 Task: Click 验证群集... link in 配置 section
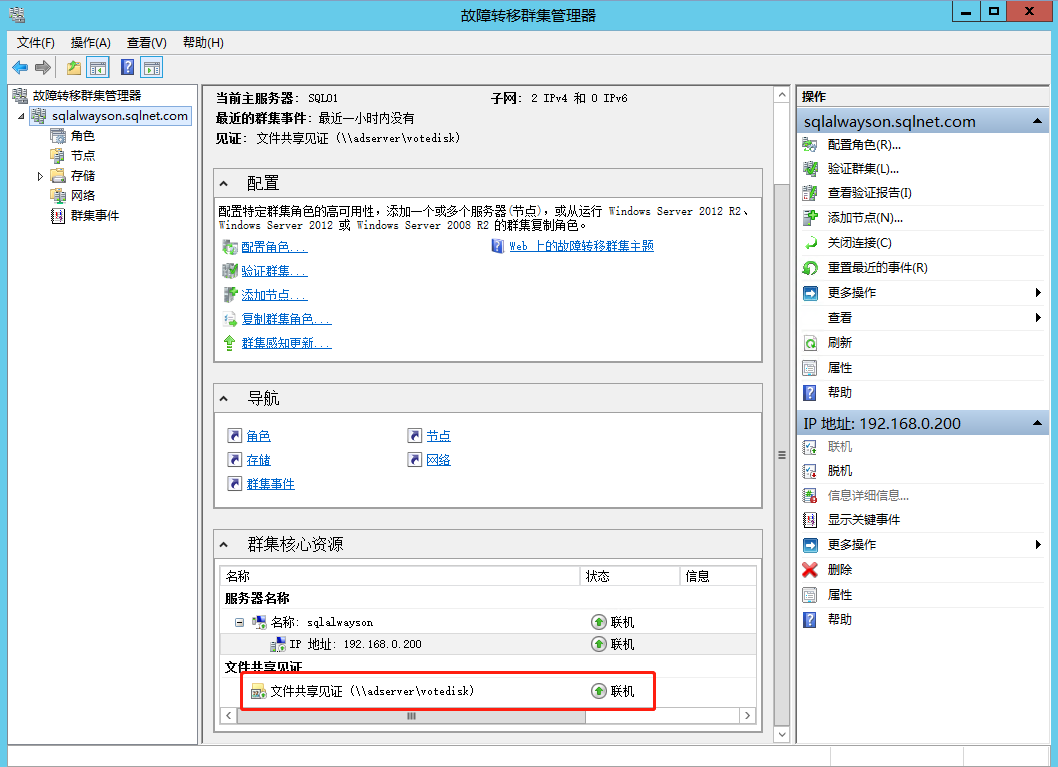pos(274,271)
